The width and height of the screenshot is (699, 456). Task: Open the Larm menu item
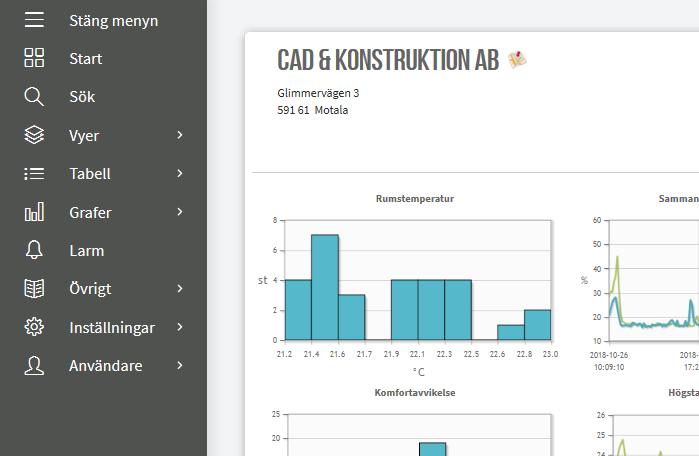tap(86, 251)
